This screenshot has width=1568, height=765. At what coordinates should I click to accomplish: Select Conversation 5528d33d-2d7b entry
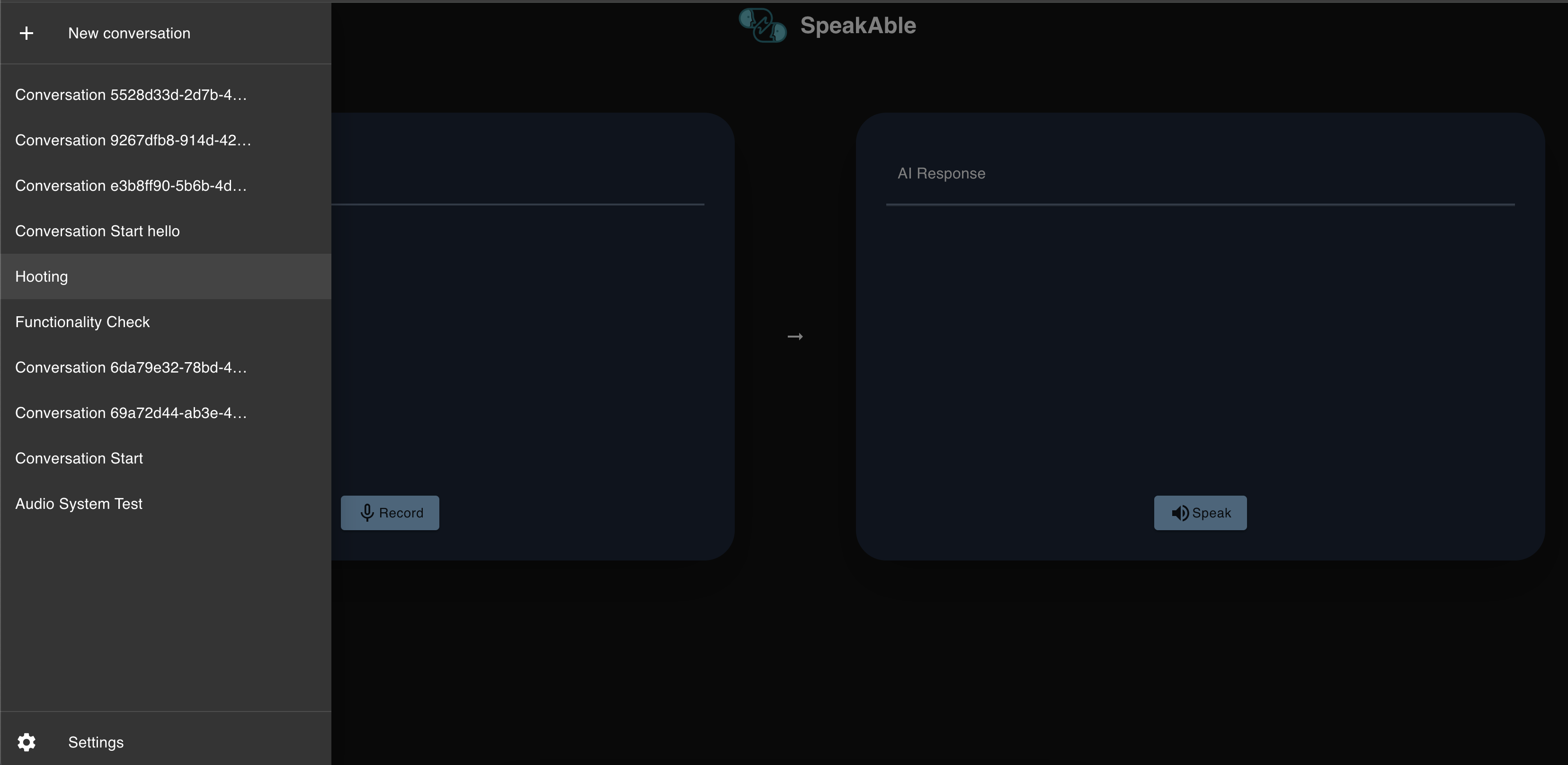(131, 95)
